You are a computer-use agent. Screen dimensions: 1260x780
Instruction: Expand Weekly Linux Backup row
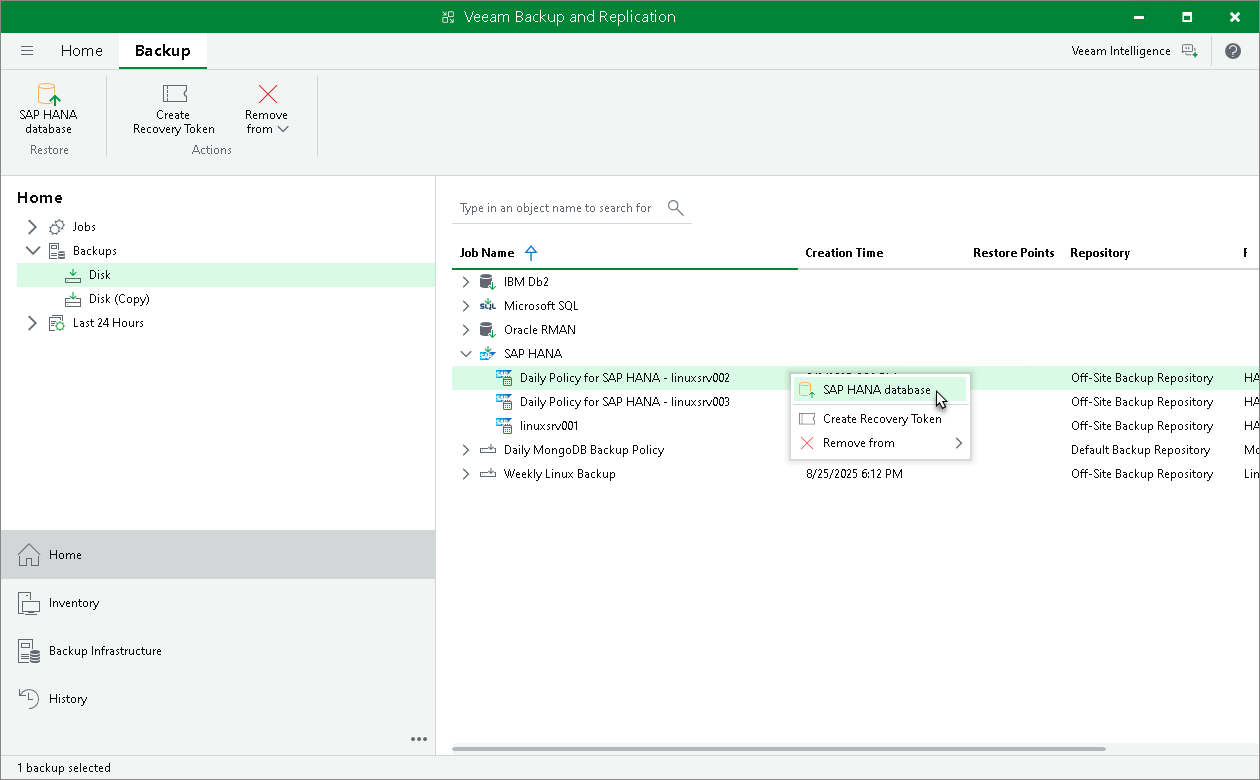tap(465, 474)
